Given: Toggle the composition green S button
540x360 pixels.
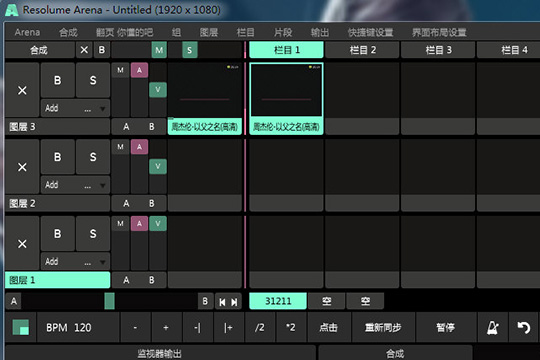Looking at the screenshot, I should click(x=189, y=50).
